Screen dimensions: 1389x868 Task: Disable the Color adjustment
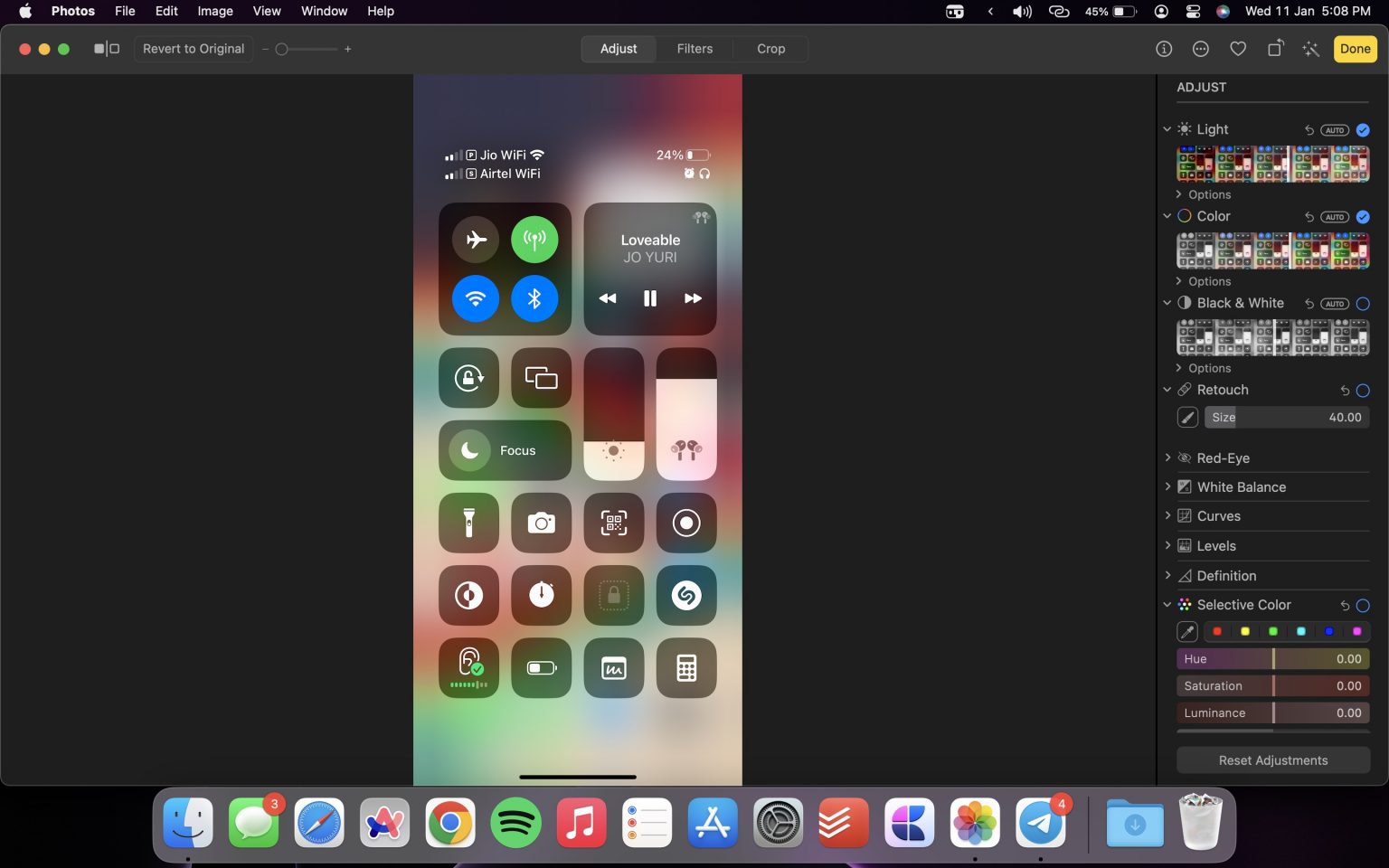(1364, 216)
